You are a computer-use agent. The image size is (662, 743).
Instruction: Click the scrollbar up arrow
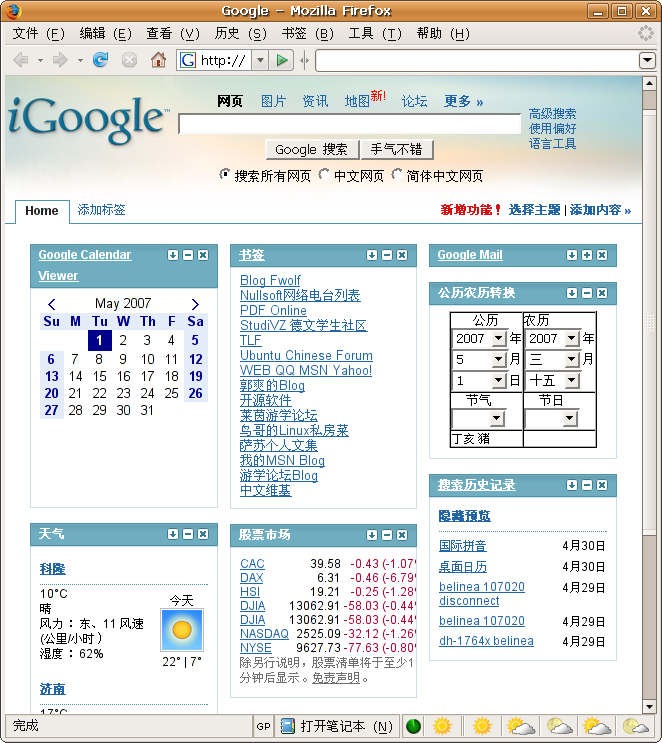pyautogui.click(x=649, y=84)
